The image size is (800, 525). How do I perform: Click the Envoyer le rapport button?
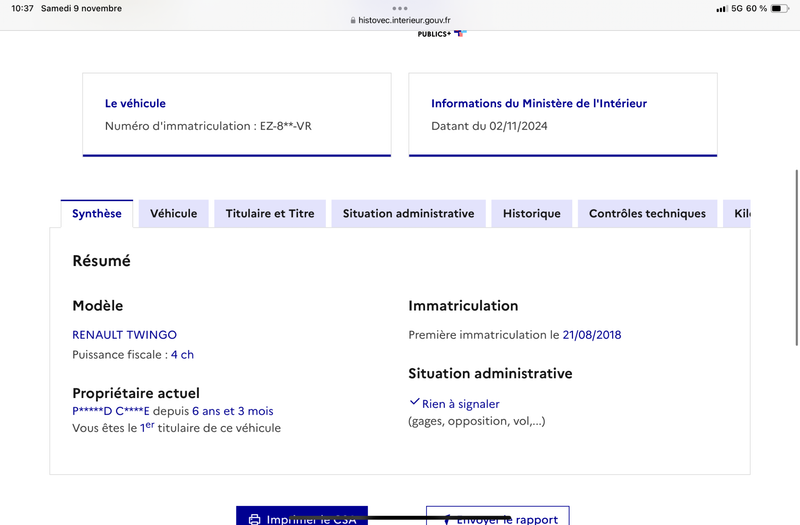coord(497,516)
